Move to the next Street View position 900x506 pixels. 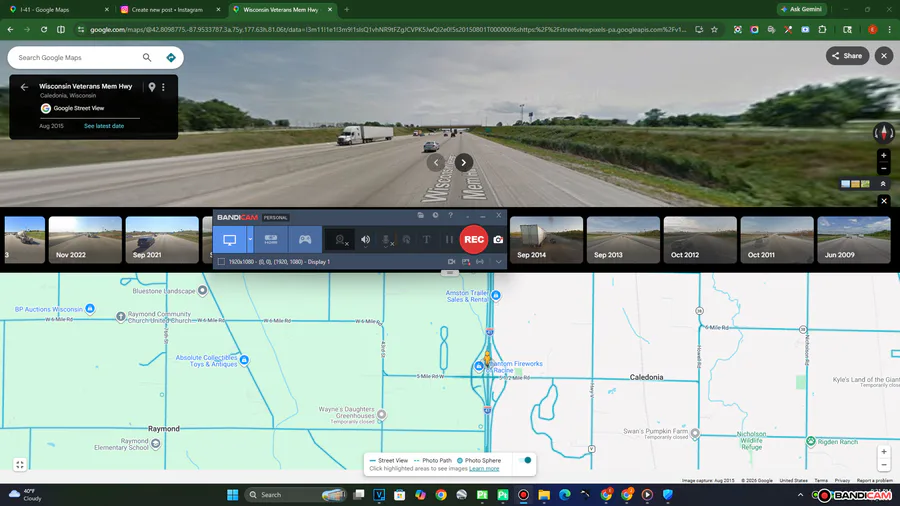point(464,162)
